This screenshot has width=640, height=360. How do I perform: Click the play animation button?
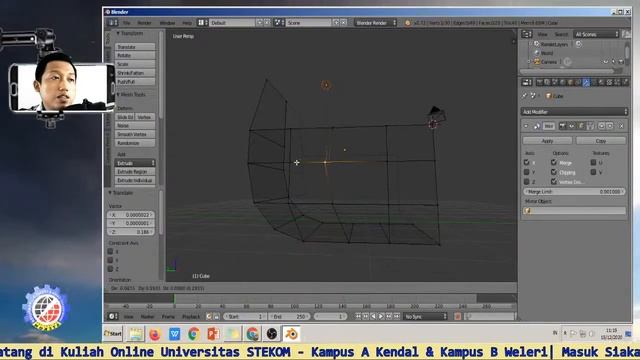click(x=381, y=316)
